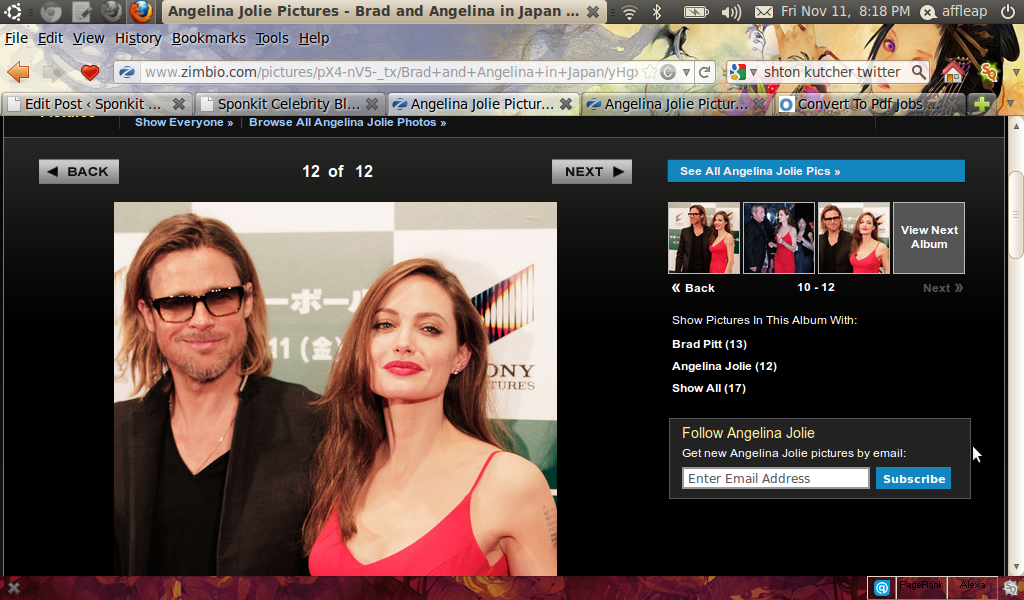Open the power session menu
The image size is (1024, 600).
click(x=1008, y=11)
